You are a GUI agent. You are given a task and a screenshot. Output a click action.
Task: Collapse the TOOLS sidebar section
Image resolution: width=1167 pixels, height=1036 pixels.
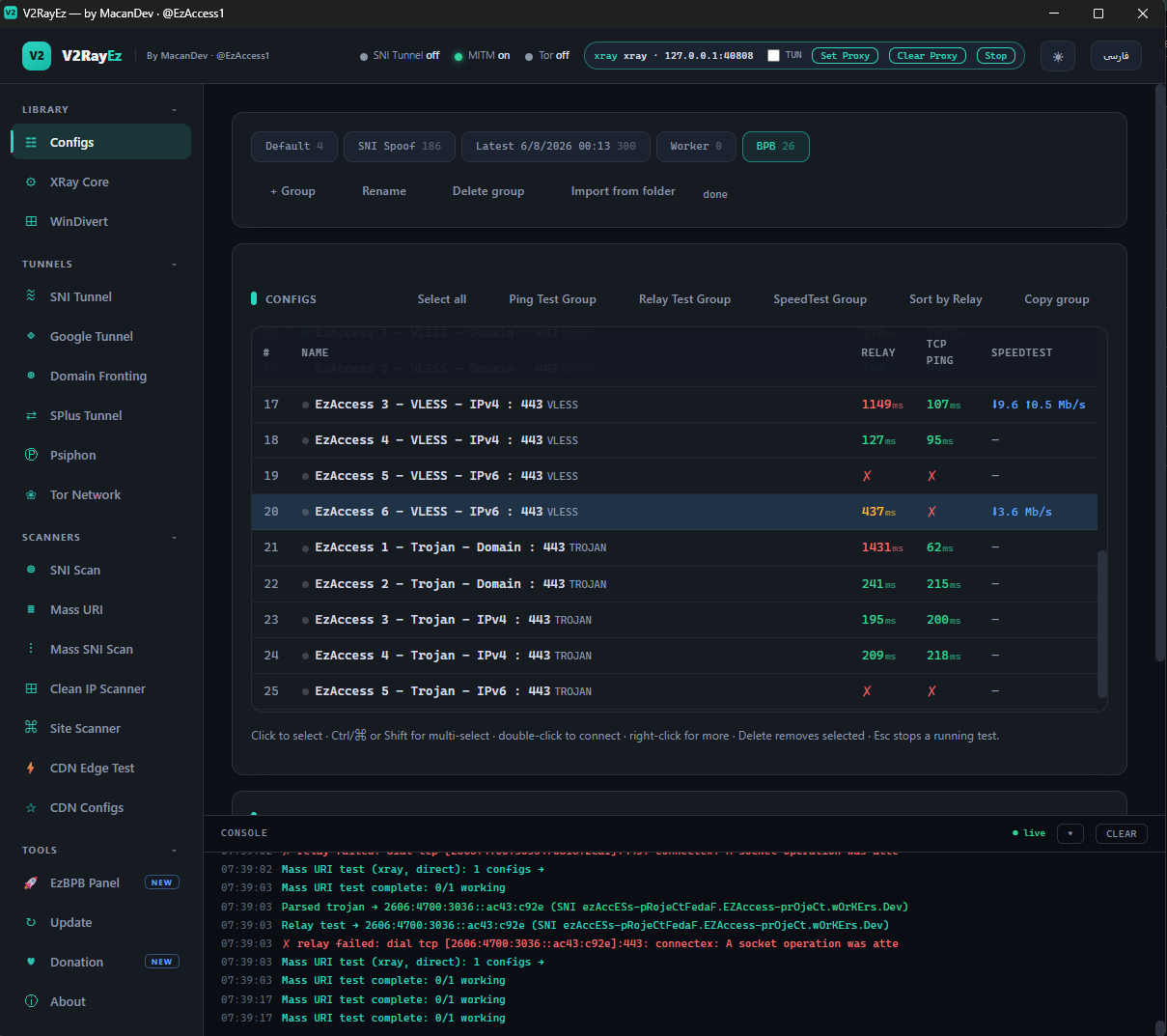point(174,851)
